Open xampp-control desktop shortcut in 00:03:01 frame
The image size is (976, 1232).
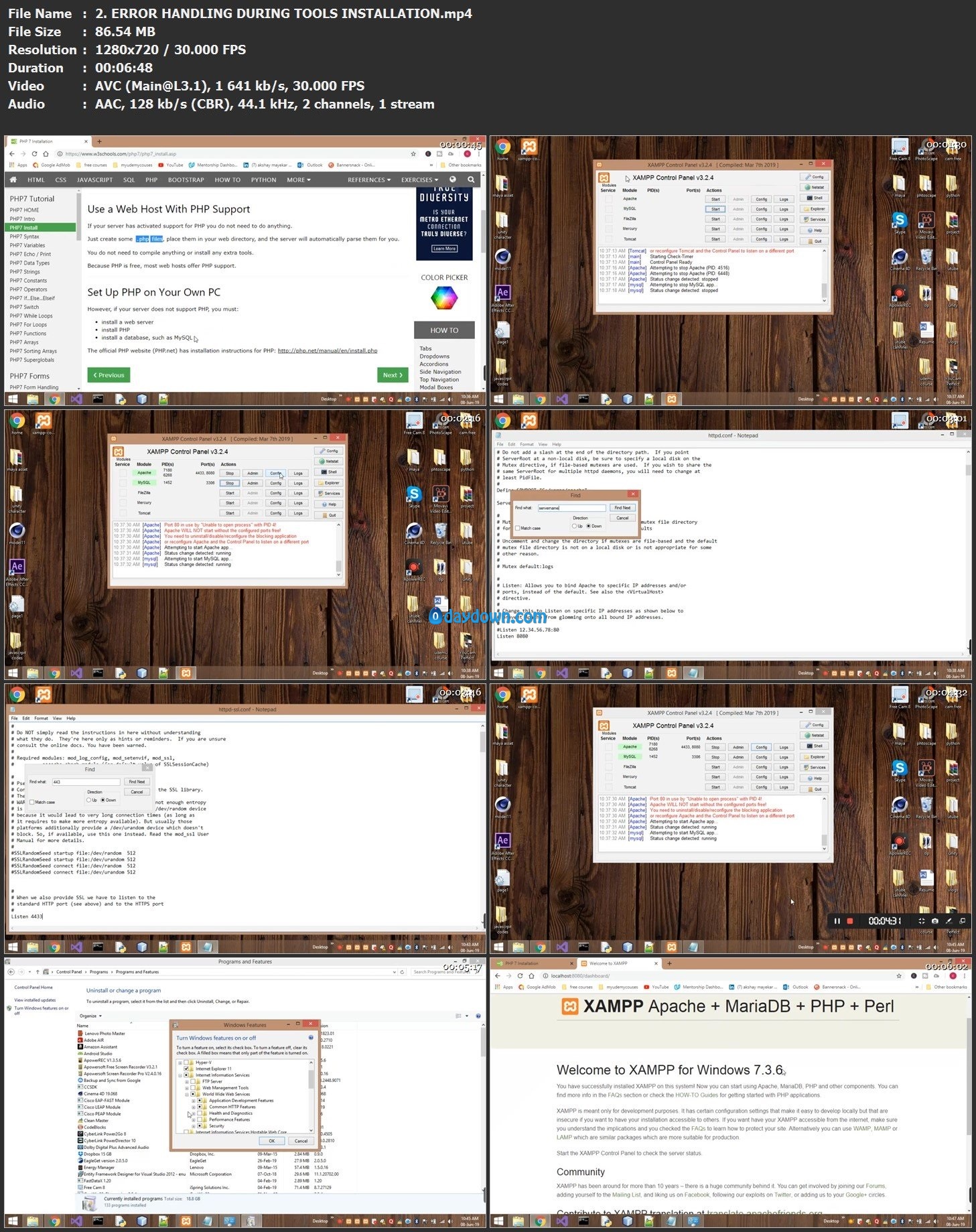pyautogui.click(x=529, y=421)
